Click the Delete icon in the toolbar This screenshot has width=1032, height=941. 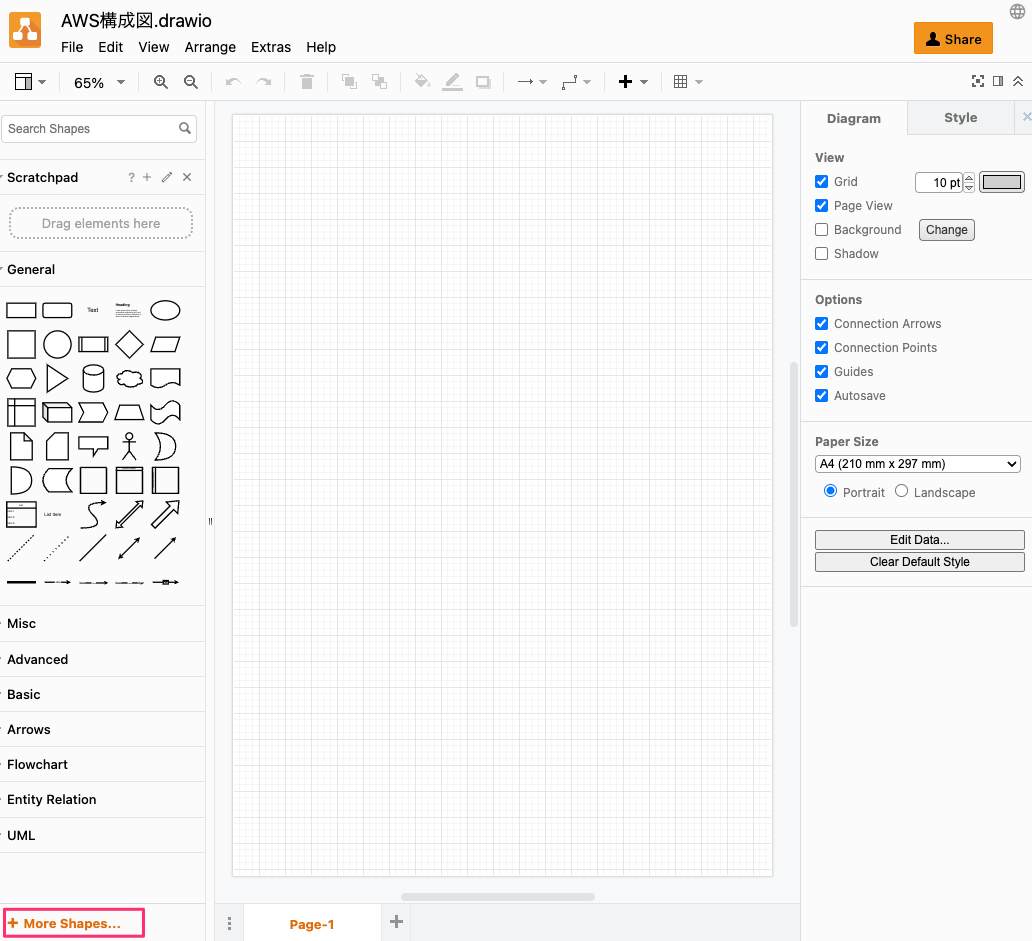pyautogui.click(x=306, y=82)
